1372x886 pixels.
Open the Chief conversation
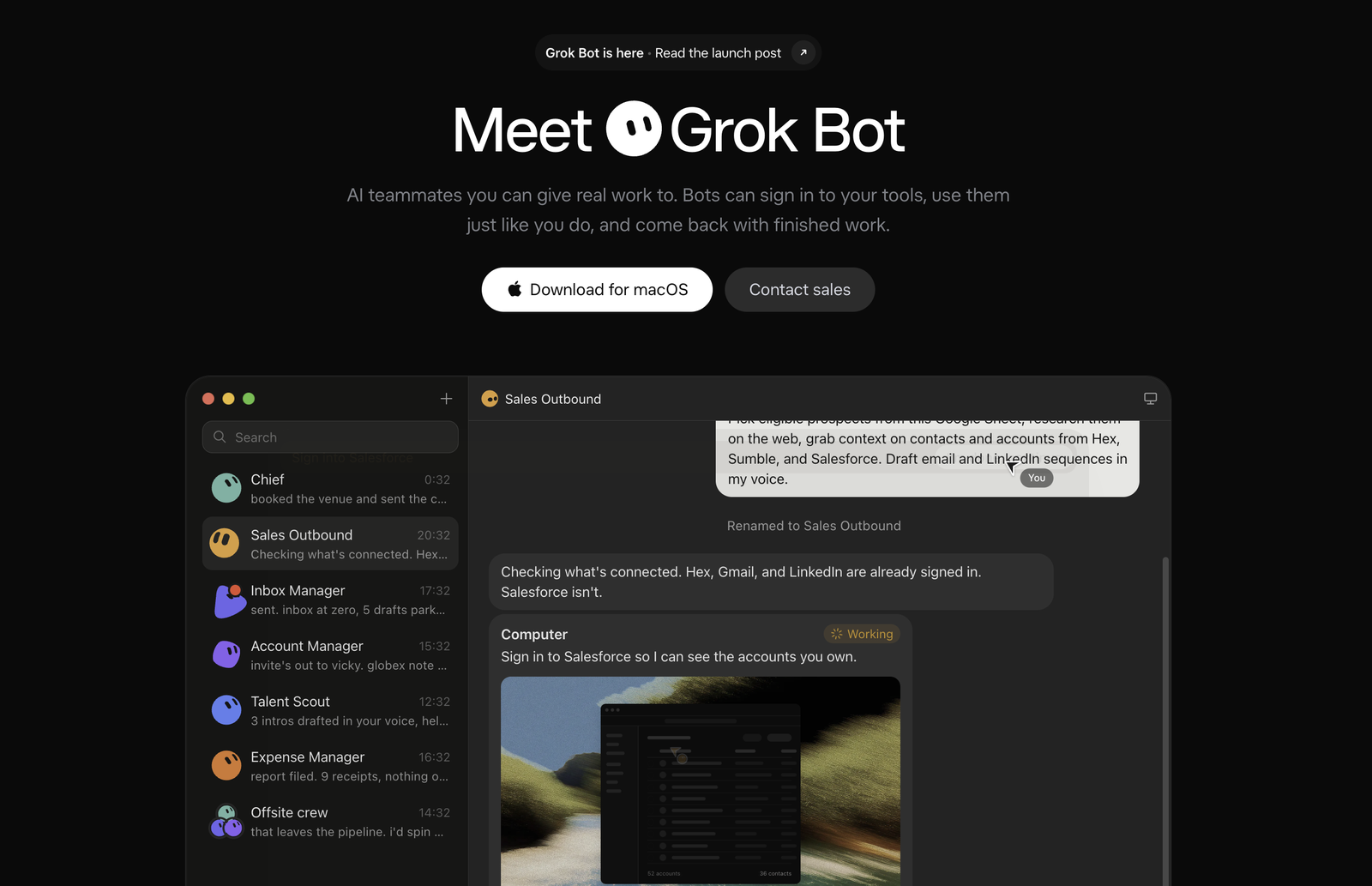pyautogui.click(x=330, y=489)
